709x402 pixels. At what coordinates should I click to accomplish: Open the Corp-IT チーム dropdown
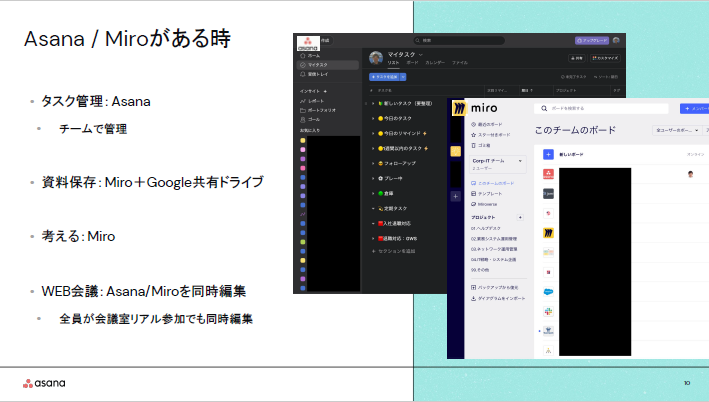[497, 164]
